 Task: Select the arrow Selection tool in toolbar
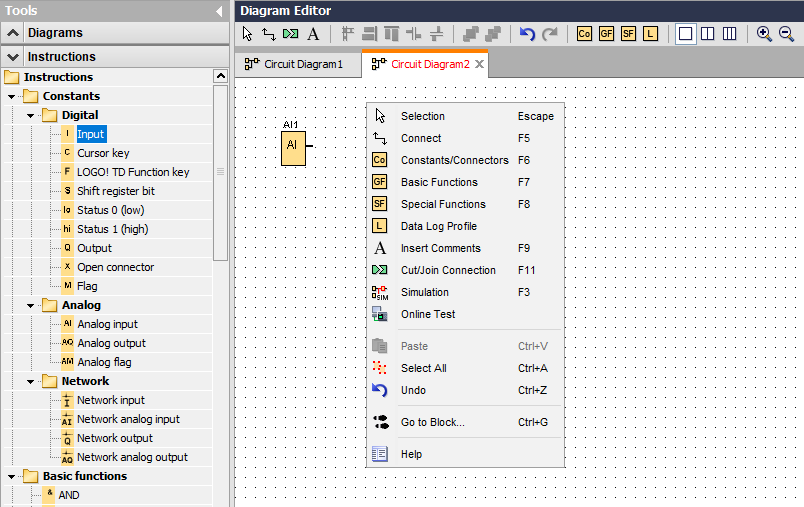(247, 34)
